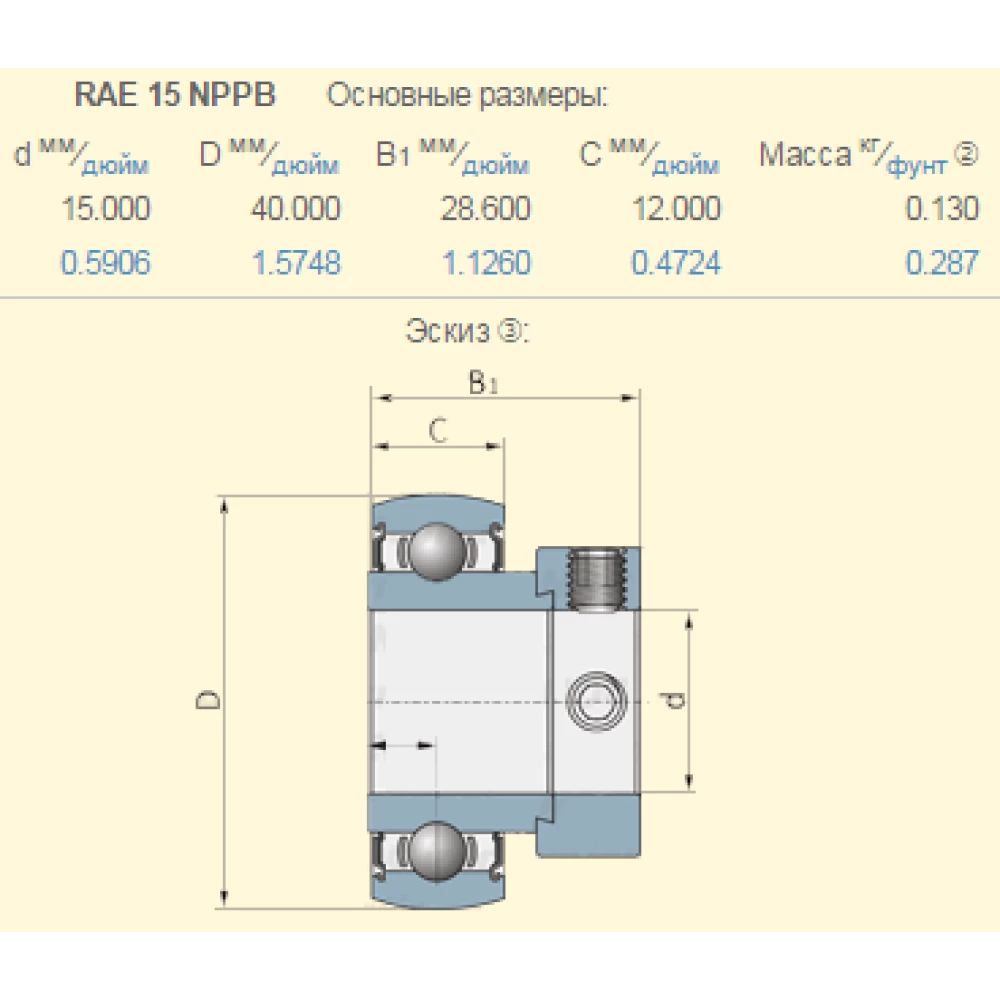Select the value 28.600 in the B₁ column

pos(487,210)
